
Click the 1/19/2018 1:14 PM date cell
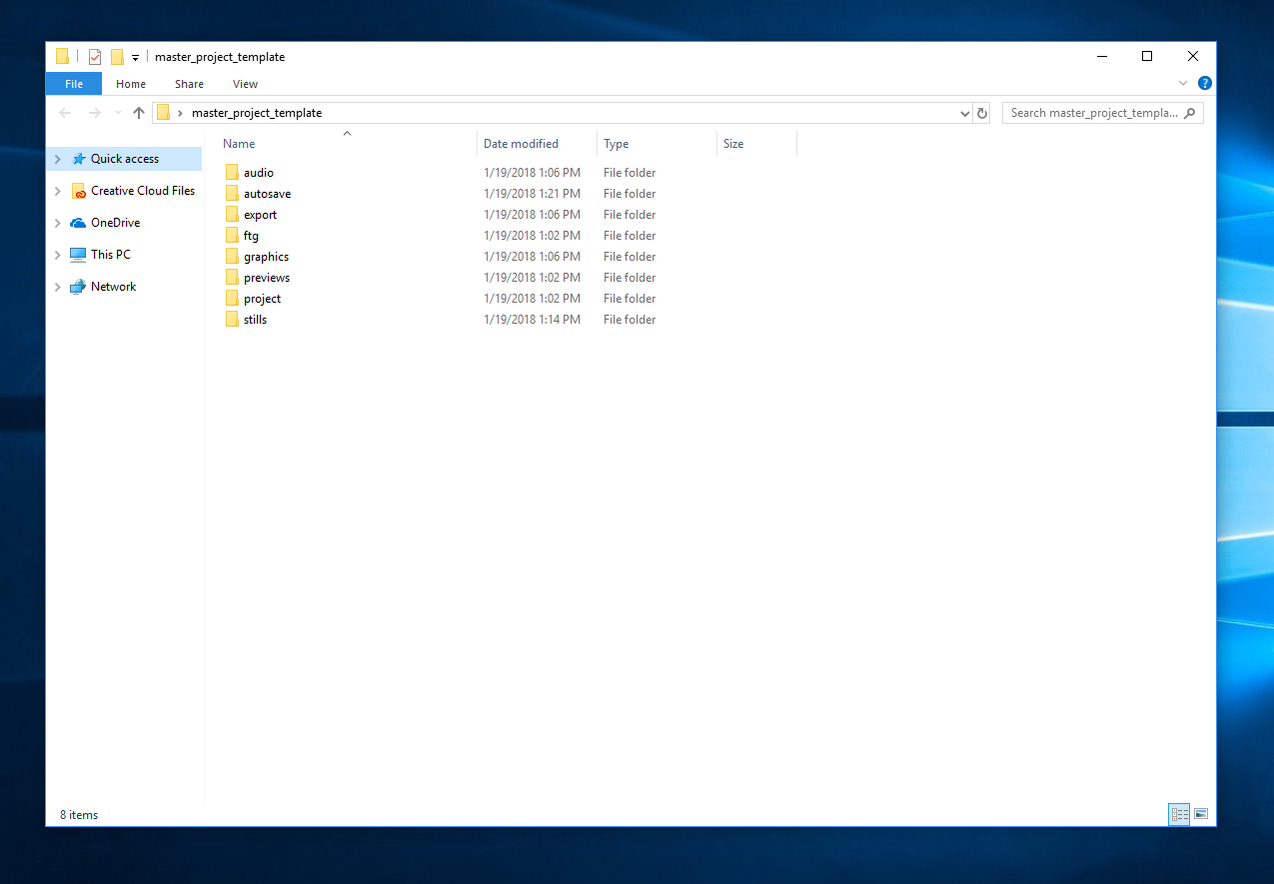click(532, 320)
